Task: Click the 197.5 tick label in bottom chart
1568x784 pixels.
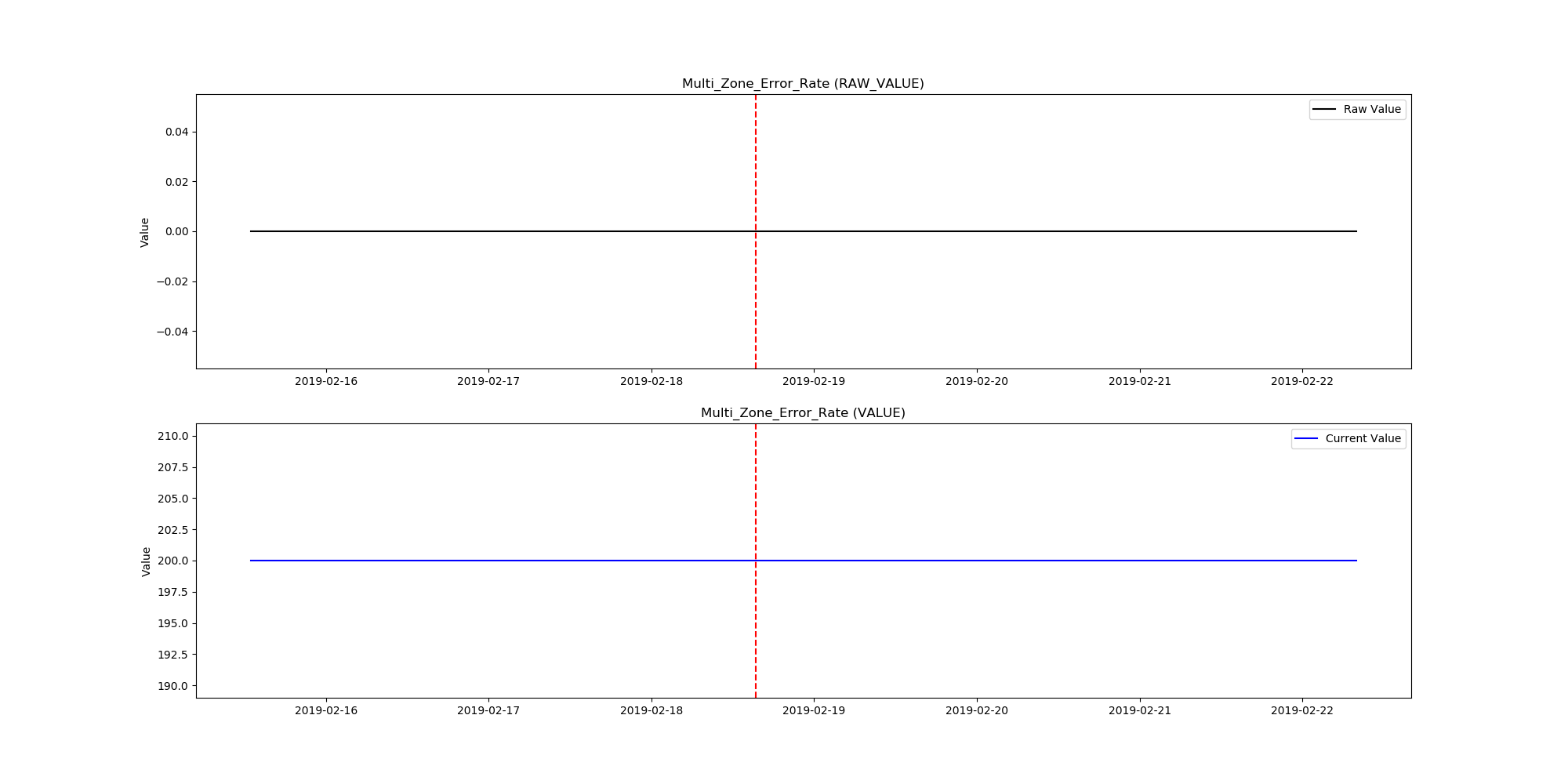Action: click(x=172, y=592)
